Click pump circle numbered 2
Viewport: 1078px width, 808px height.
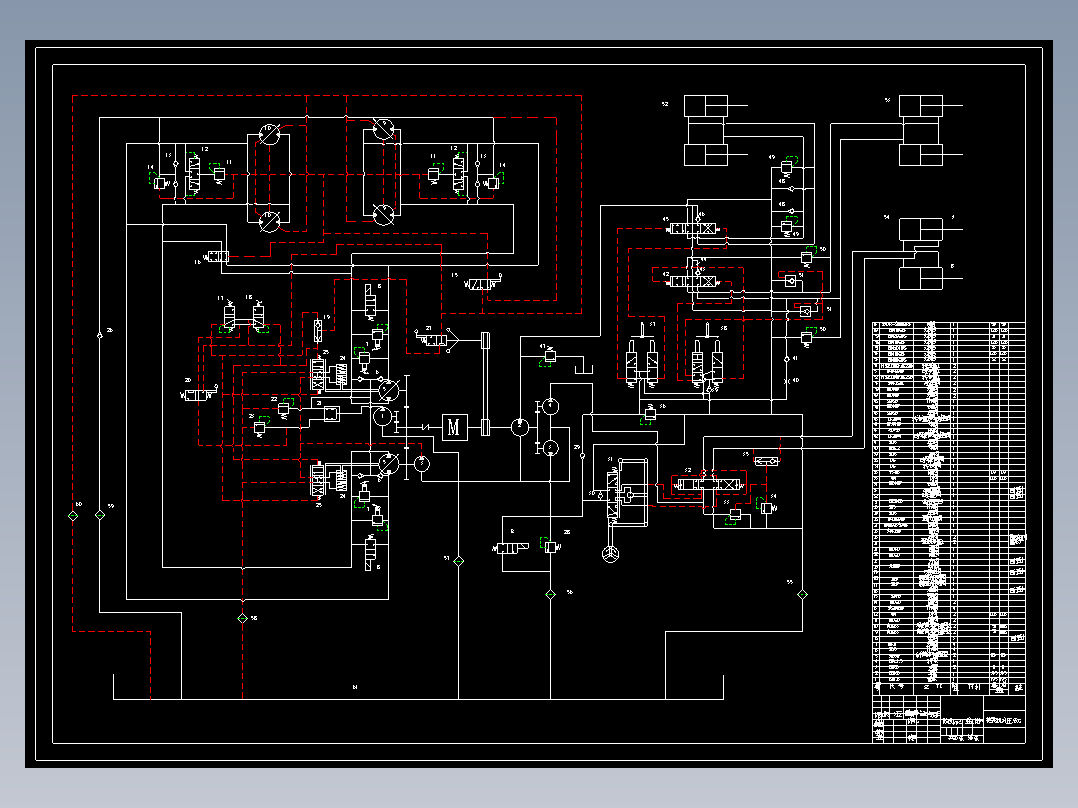pyautogui.click(x=520, y=427)
